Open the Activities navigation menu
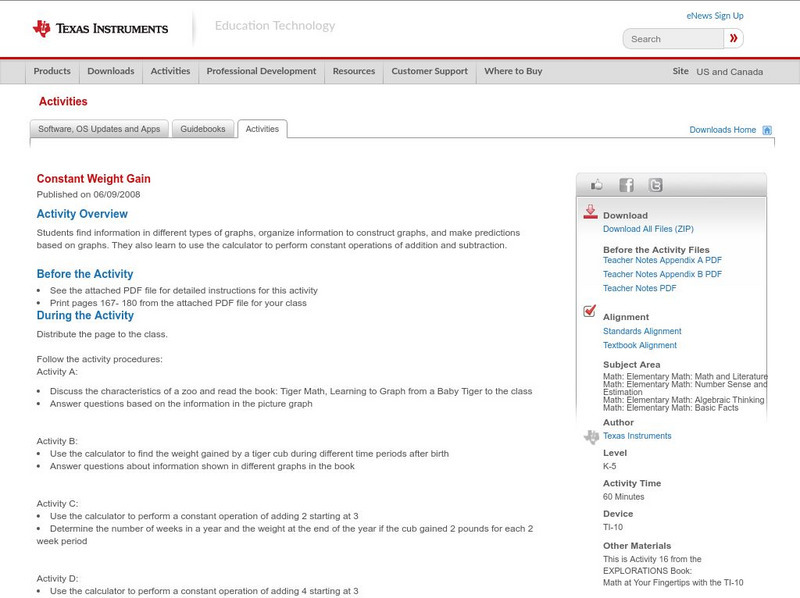 pos(170,71)
